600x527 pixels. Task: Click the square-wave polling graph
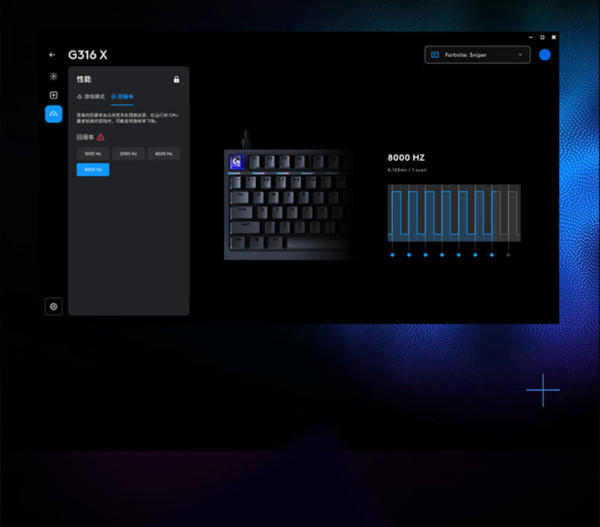pos(454,213)
